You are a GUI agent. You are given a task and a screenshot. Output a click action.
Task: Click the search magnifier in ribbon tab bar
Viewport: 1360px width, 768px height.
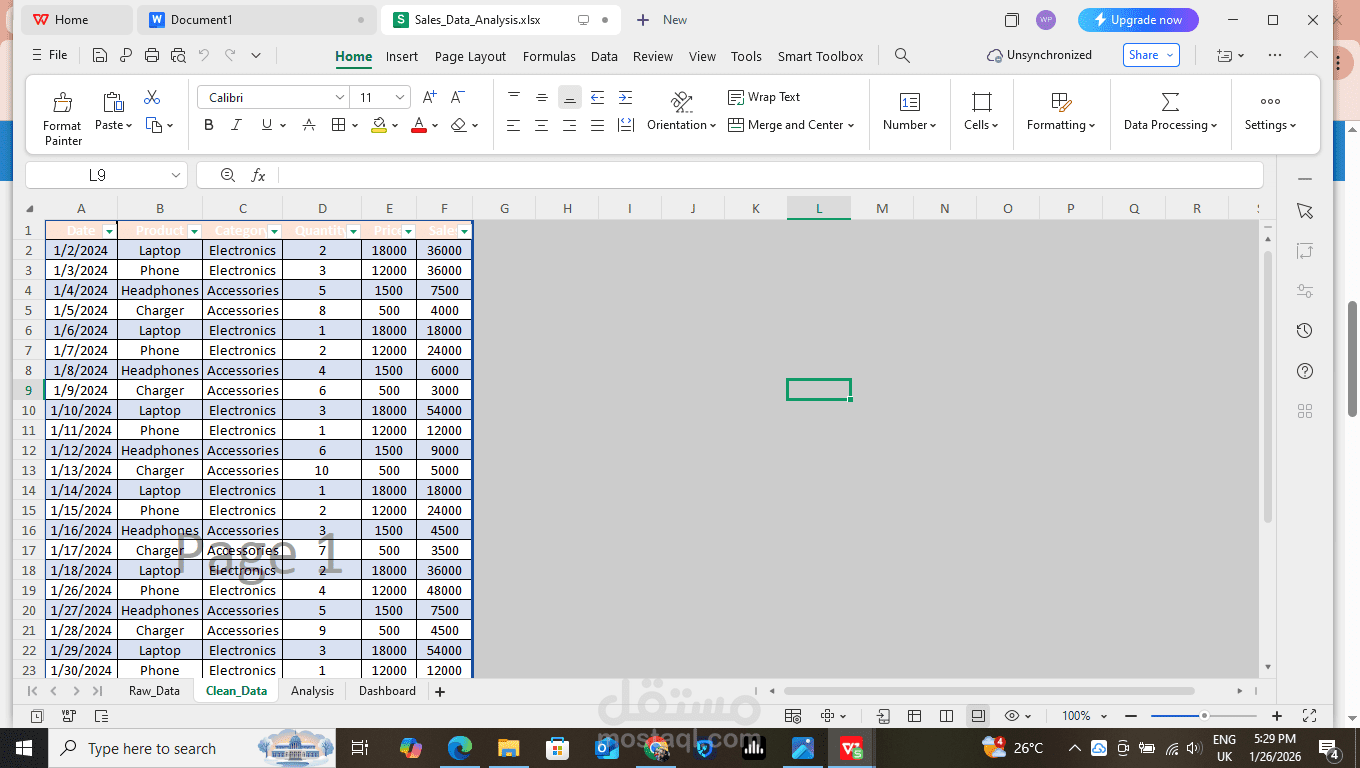click(902, 56)
